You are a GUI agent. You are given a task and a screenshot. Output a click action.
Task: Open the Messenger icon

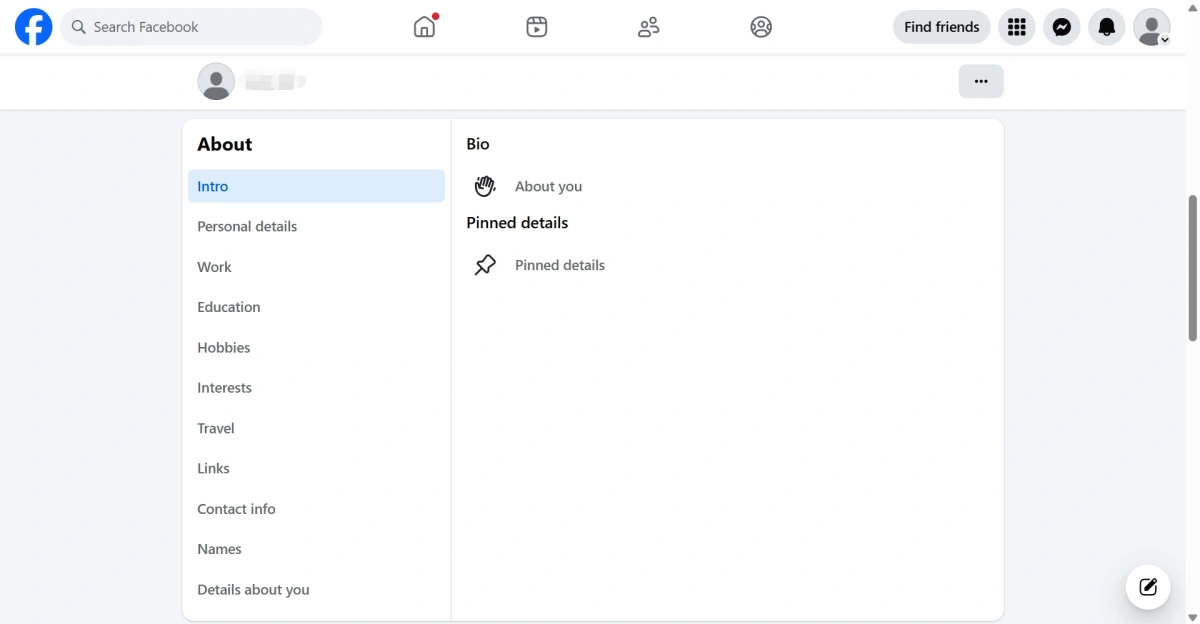[1062, 27]
